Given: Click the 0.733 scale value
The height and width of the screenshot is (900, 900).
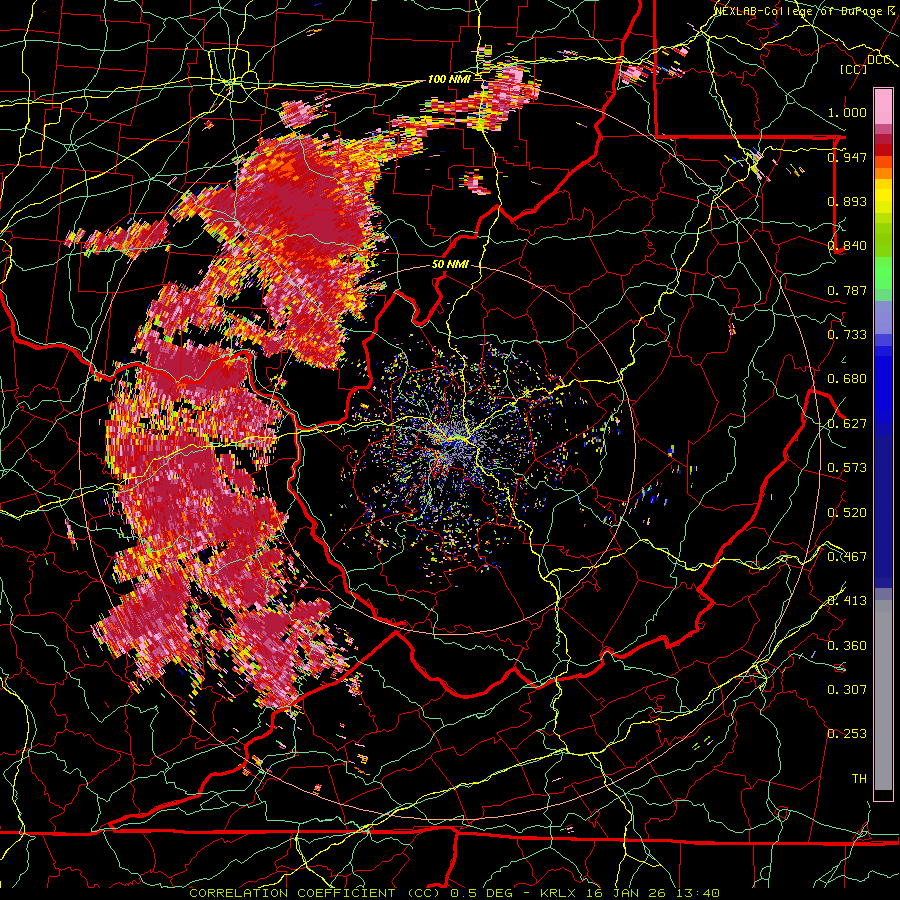Looking at the screenshot, I should 847,335.
